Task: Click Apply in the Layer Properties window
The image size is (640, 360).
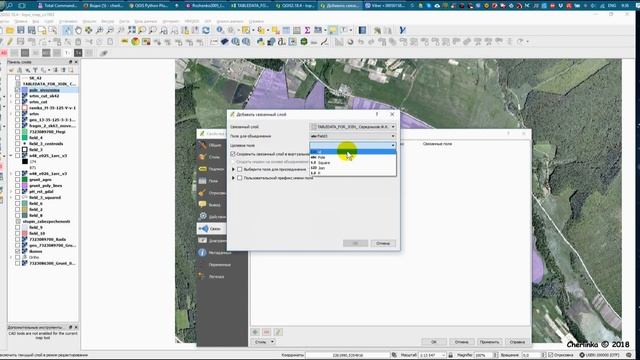Action: (x=489, y=342)
